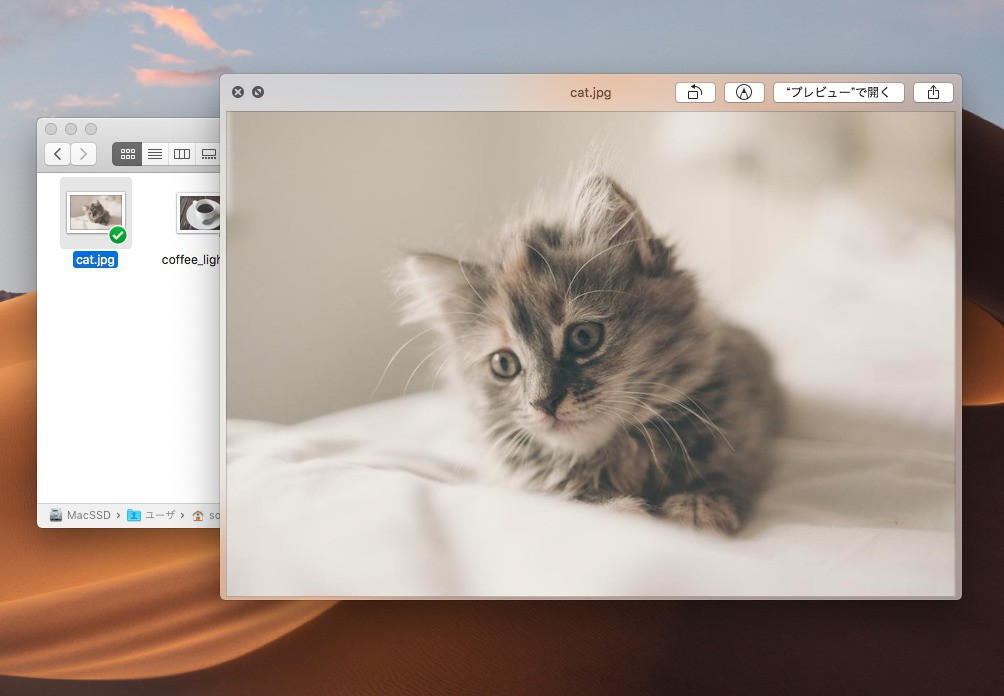Image resolution: width=1004 pixels, height=696 pixels.
Task: Switch Finder to column view
Action: 182,154
